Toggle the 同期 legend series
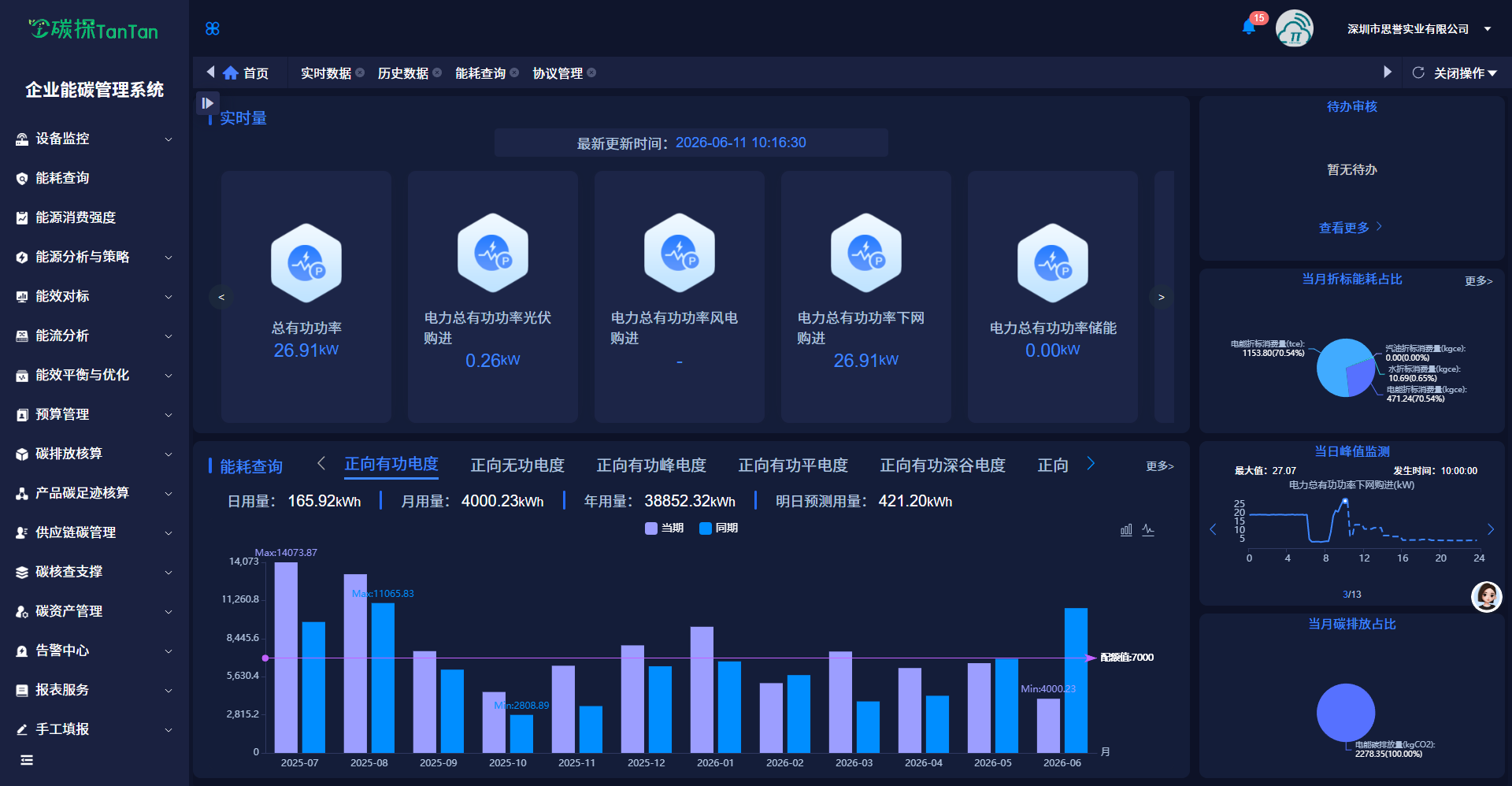Screen dimensions: 1512x786 point(718,528)
